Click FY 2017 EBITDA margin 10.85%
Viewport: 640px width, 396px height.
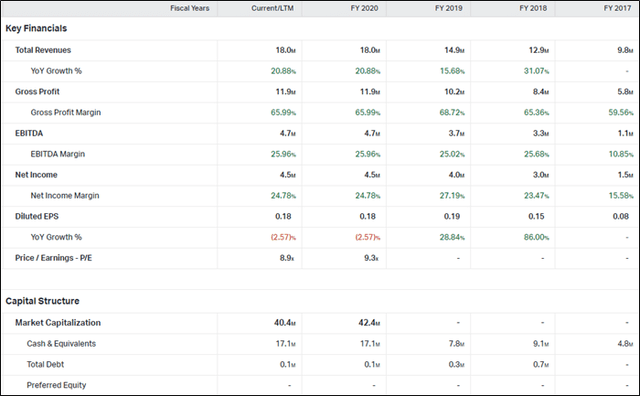621,154
